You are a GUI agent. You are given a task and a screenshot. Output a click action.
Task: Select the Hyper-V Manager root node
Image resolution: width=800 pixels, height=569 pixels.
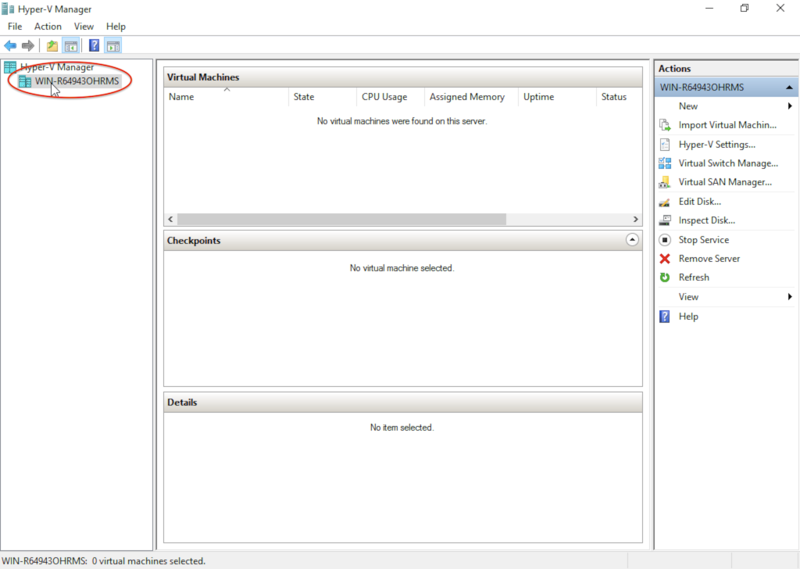pyautogui.click(x=57, y=67)
